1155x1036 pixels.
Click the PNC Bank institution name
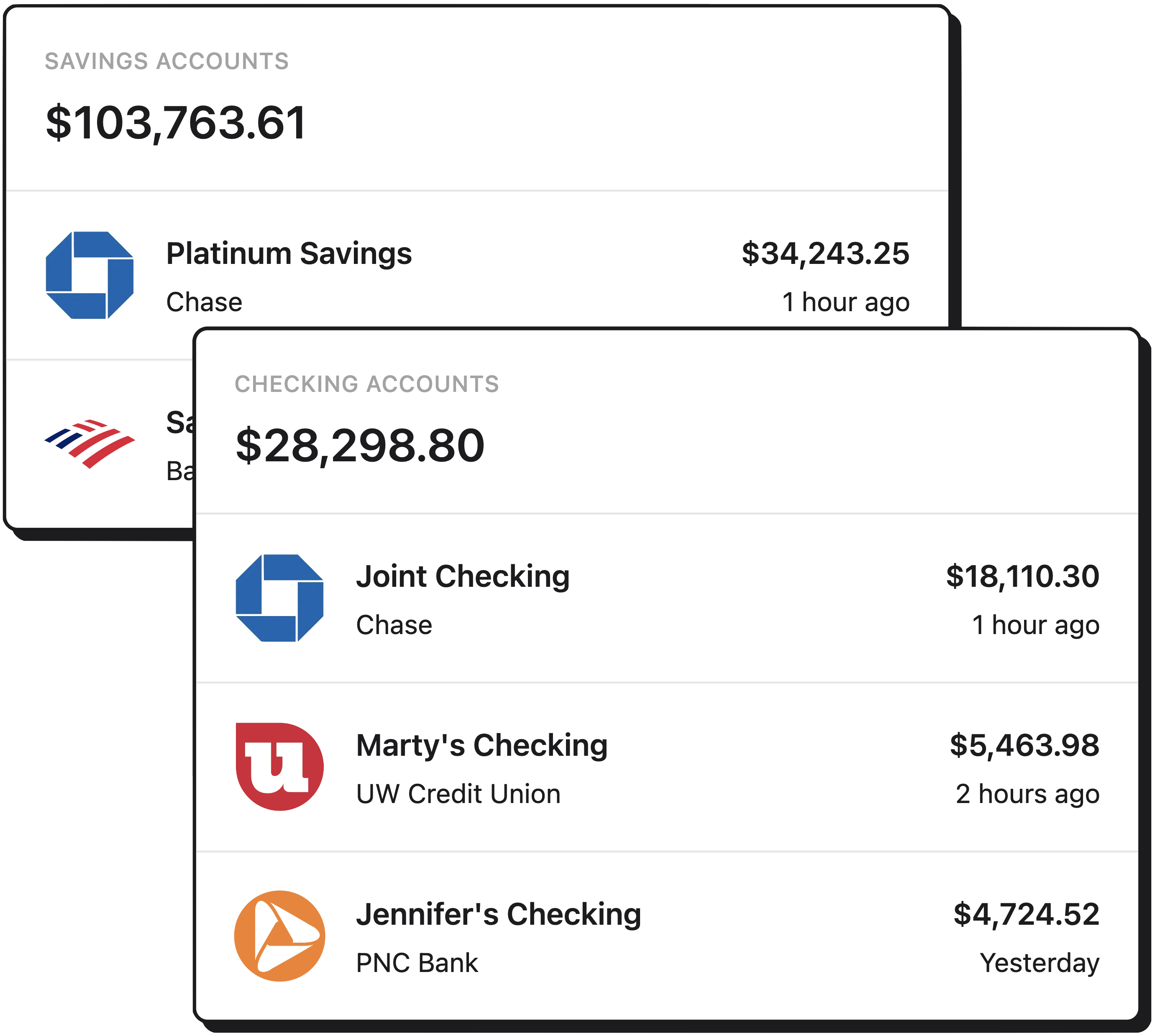[417, 963]
